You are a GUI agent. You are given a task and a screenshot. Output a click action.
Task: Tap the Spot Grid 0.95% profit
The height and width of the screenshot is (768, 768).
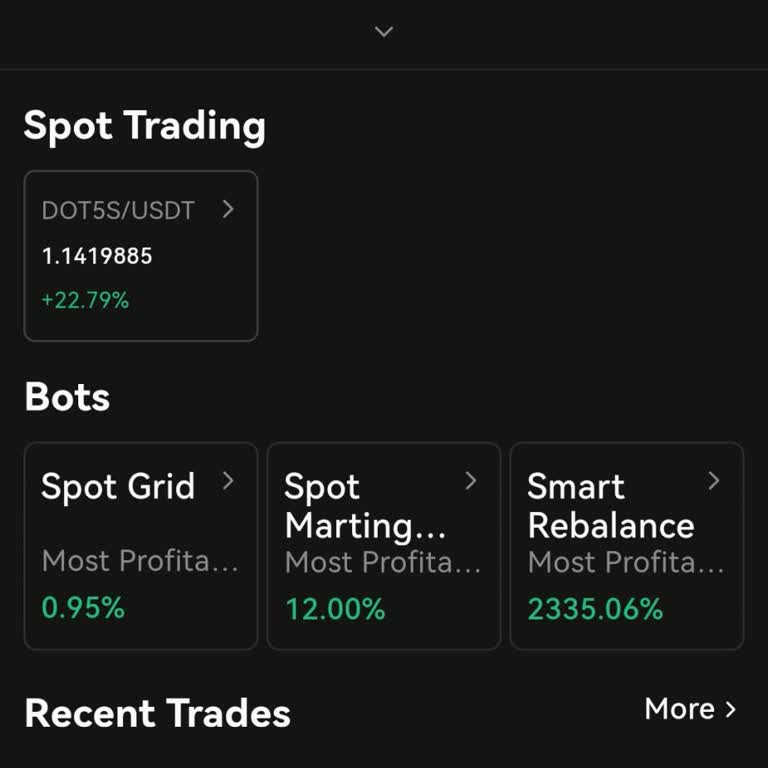point(83,607)
